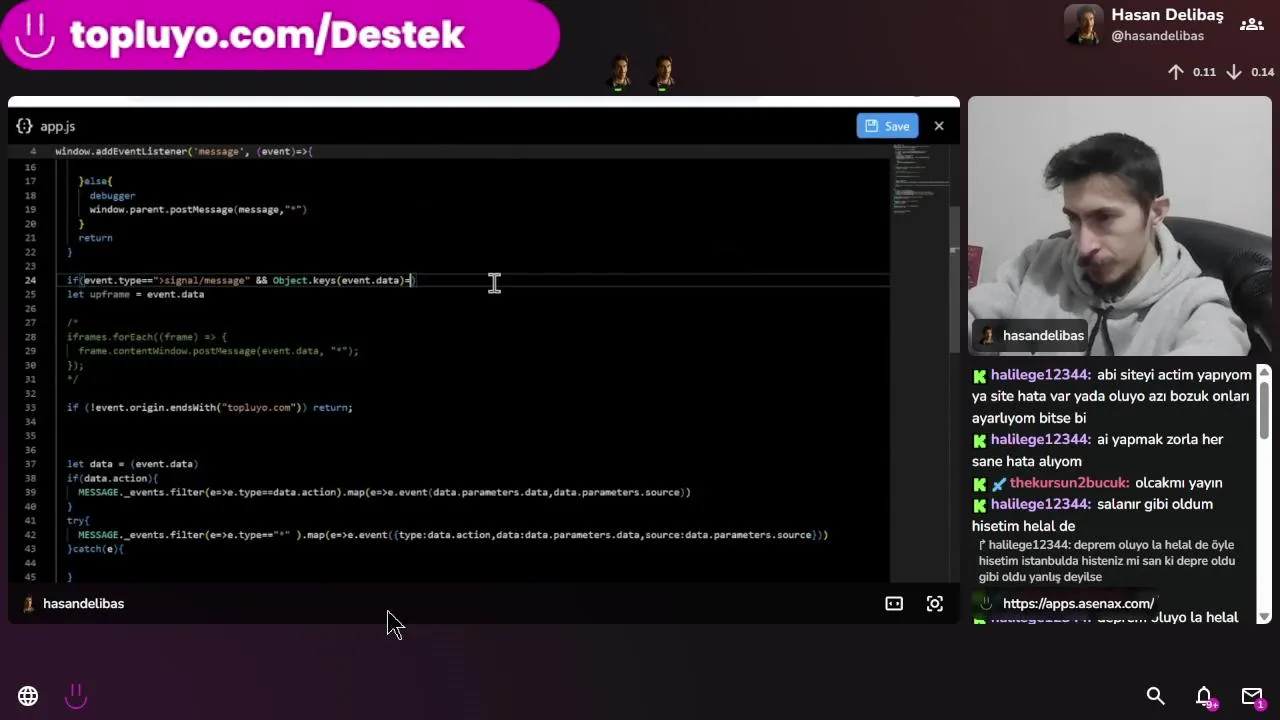
Task: Click line 33 endsWith topluyo.com check
Action: (x=209, y=407)
